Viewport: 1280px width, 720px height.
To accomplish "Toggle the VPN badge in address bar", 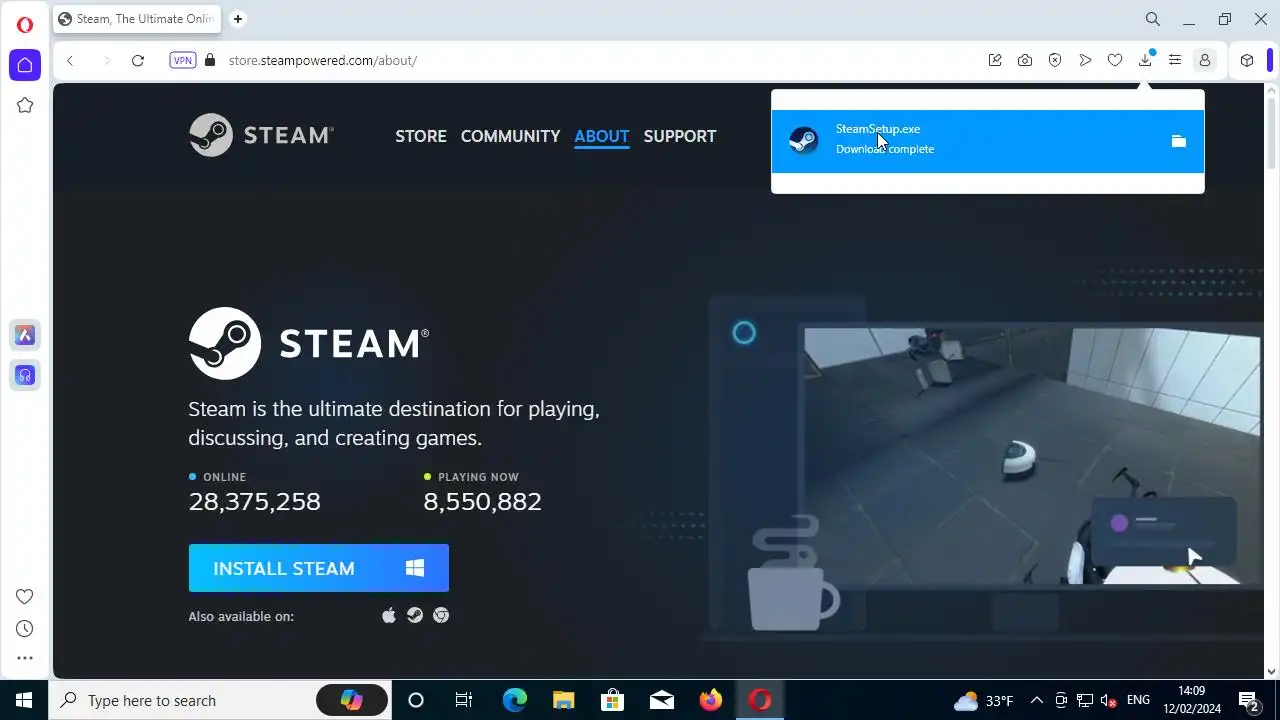I will pos(183,60).
